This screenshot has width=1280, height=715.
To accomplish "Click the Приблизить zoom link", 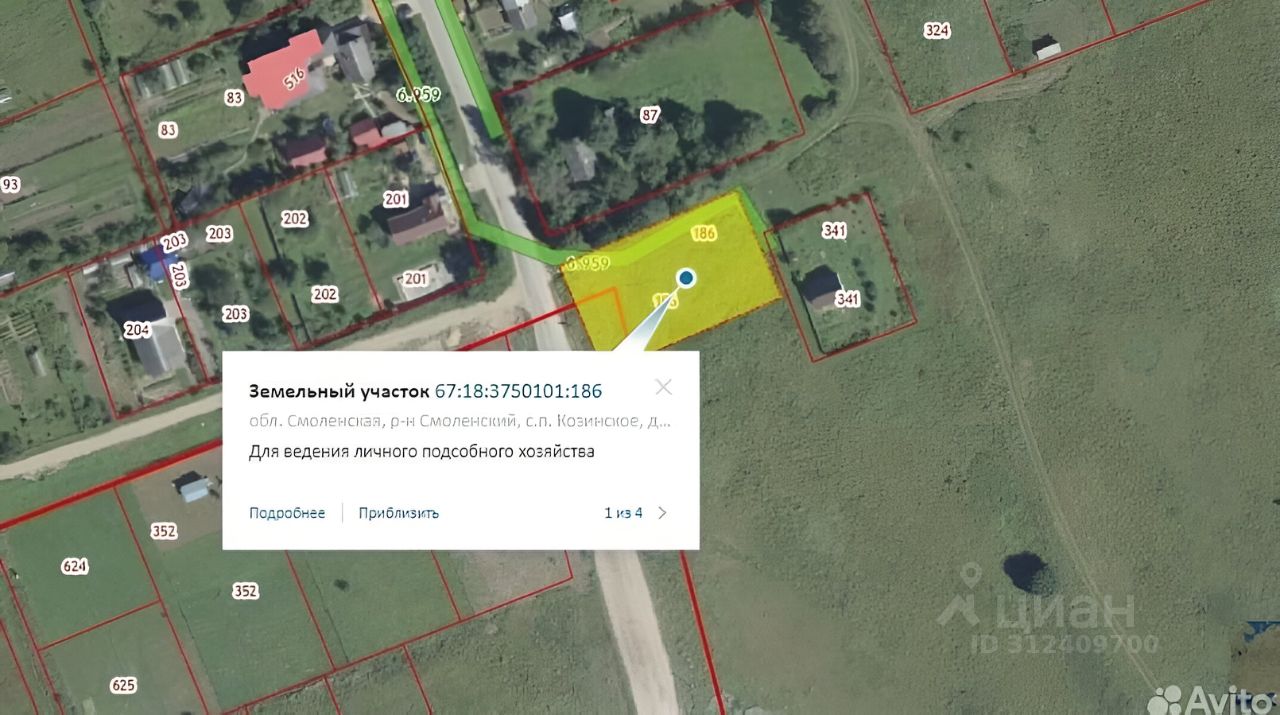I will (399, 513).
